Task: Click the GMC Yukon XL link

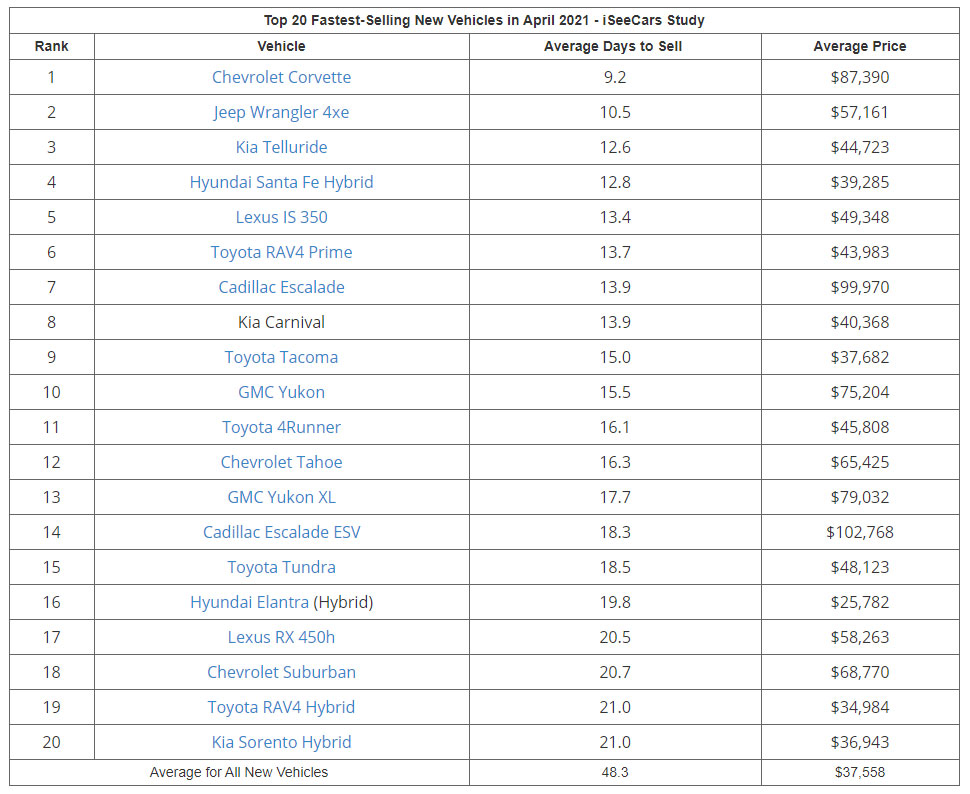Action: pyautogui.click(x=281, y=497)
